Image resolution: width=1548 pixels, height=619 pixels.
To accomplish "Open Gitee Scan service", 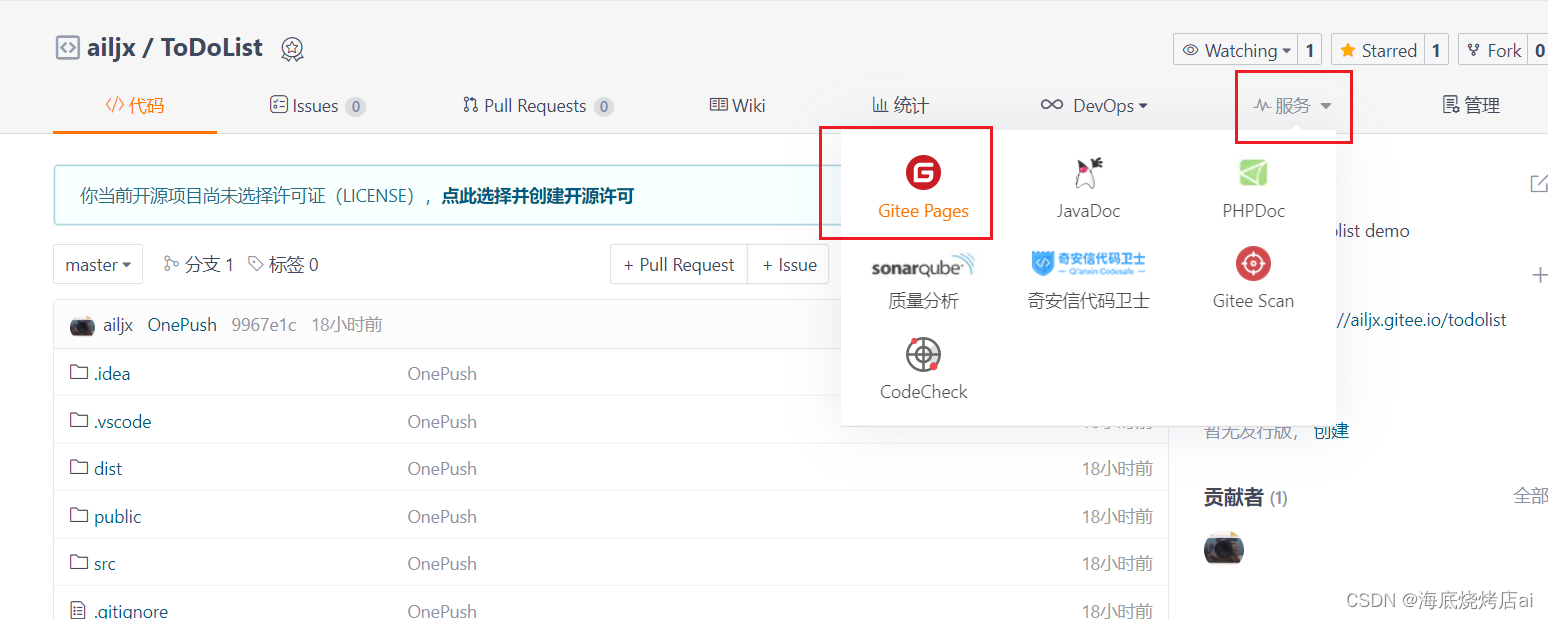I will coord(1253,279).
